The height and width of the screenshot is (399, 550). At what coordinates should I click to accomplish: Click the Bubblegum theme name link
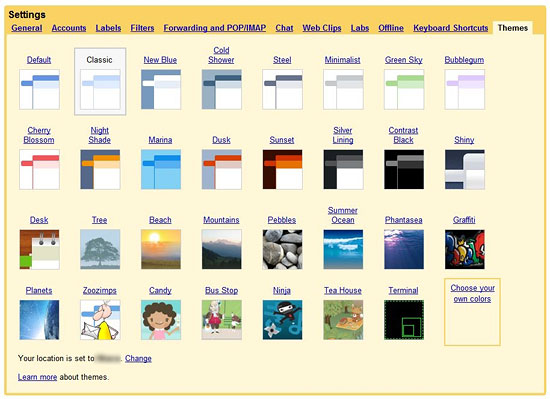(464, 60)
